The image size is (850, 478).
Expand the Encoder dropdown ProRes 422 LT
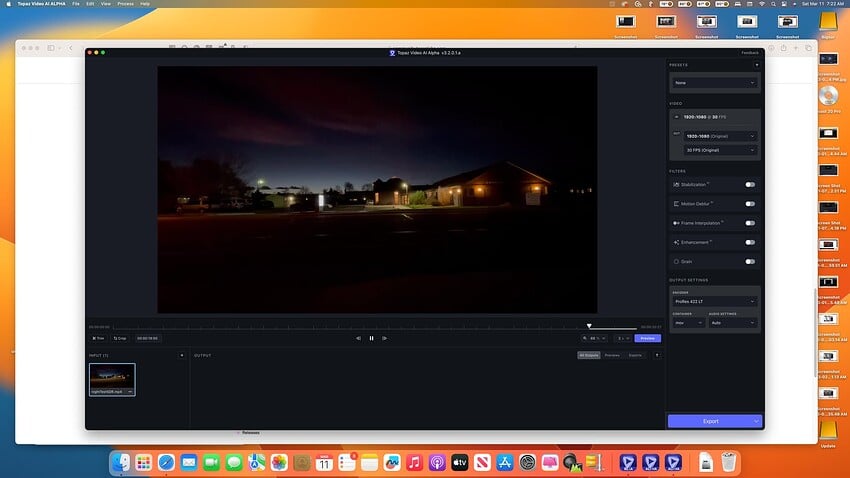coord(715,301)
